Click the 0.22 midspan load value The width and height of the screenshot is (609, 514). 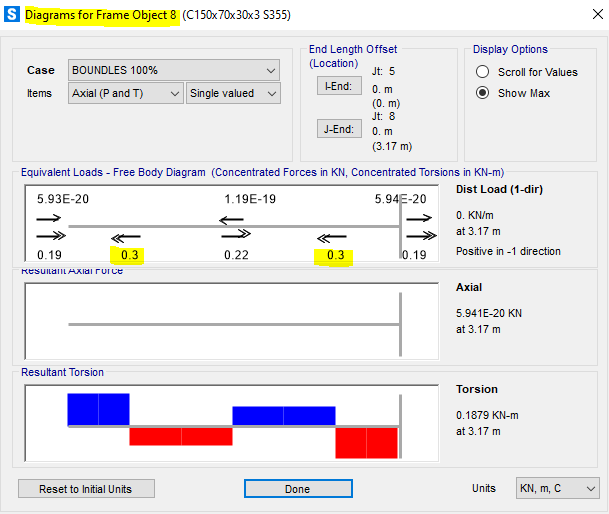click(235, 255)
